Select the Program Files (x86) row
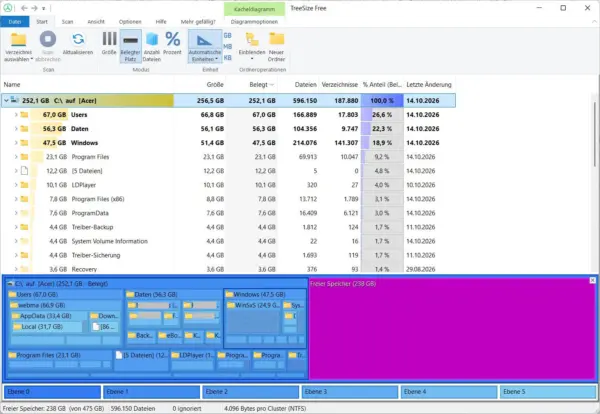Screen dimensions: 600x414 point(228,199)
